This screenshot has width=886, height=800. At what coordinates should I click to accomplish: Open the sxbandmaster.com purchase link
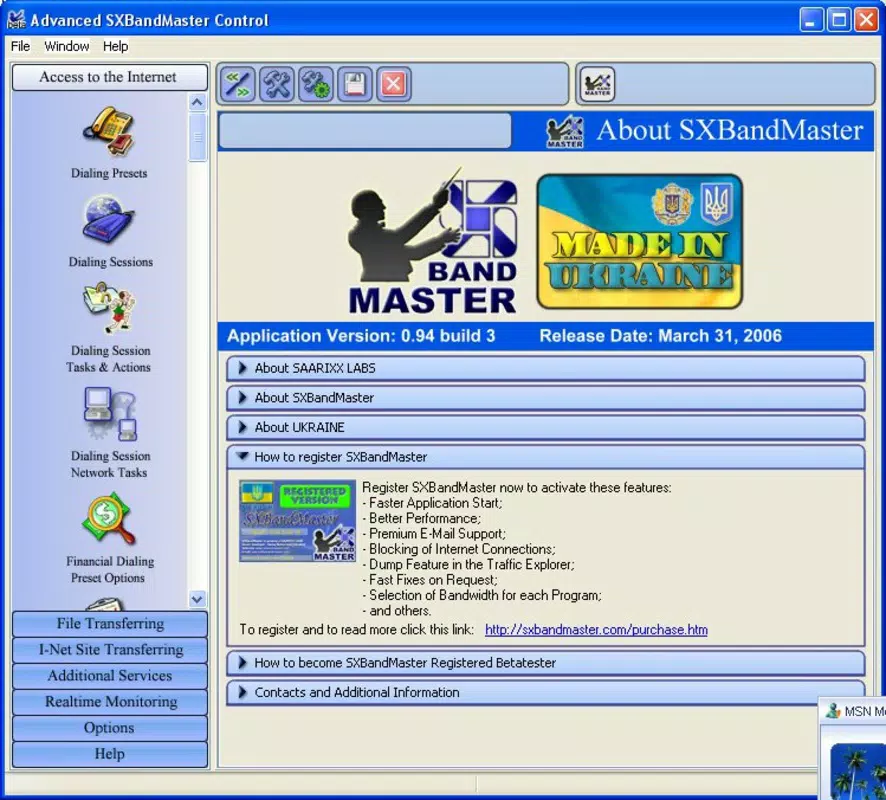pyautogui.click(x=596, y=629)
